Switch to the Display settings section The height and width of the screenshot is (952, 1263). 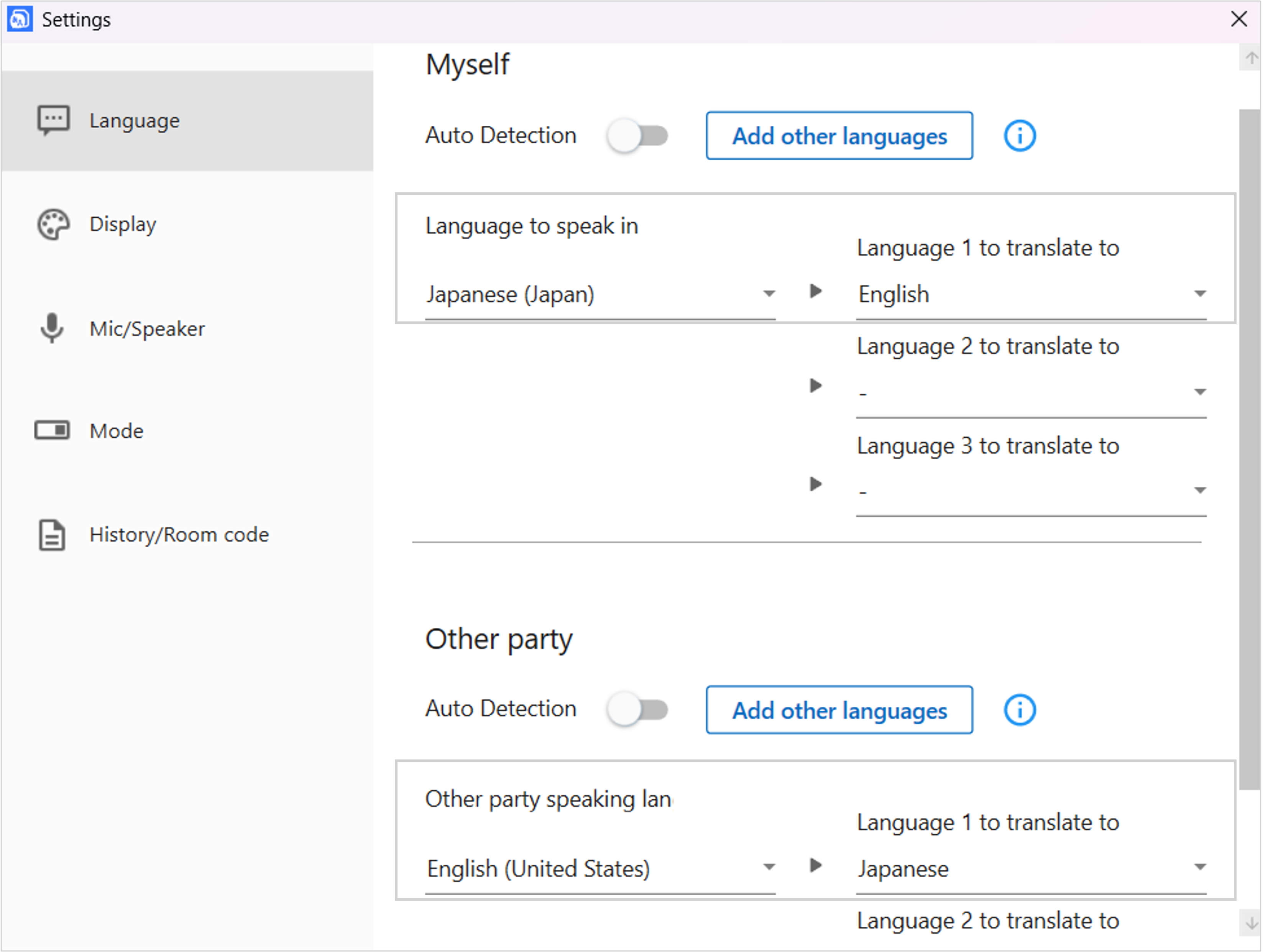187,224
